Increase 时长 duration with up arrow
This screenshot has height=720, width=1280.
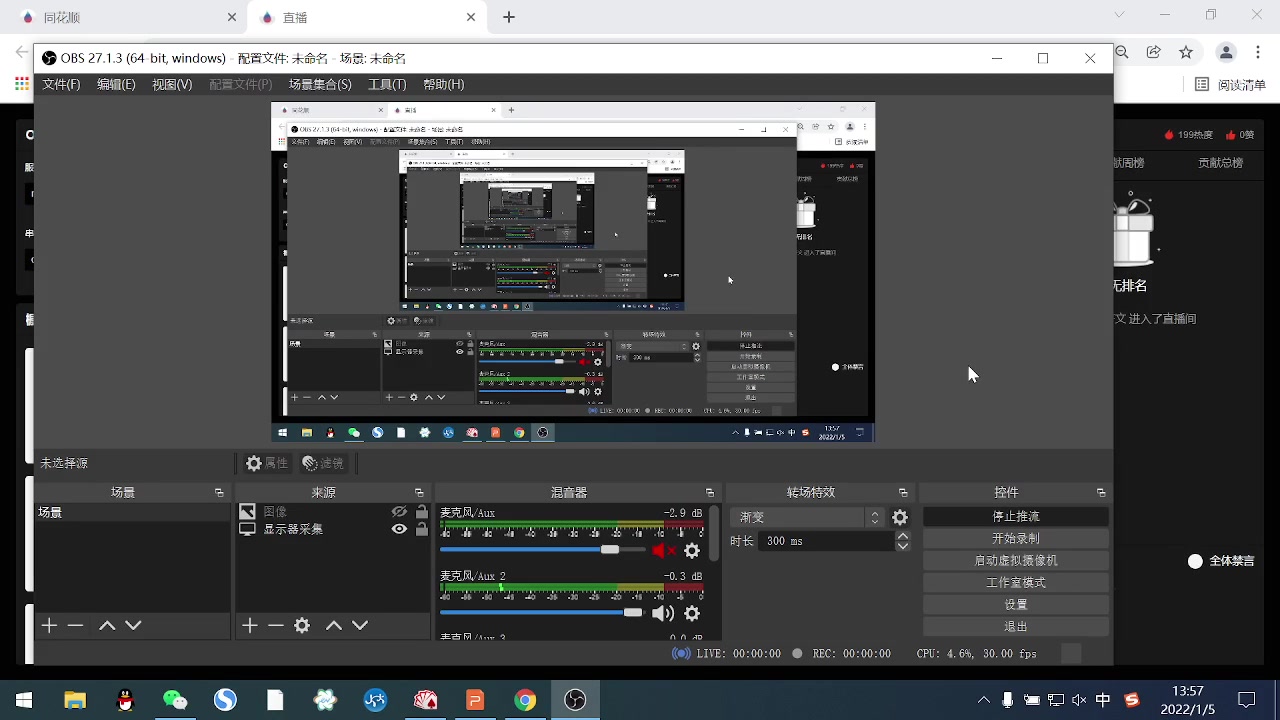tap(903, 536)
